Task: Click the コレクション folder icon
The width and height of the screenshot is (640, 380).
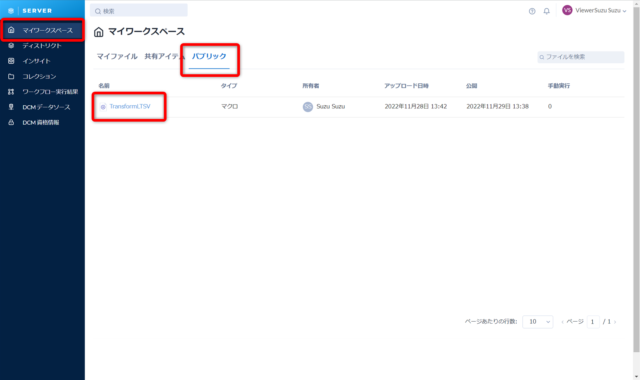Action: (11, 76)
